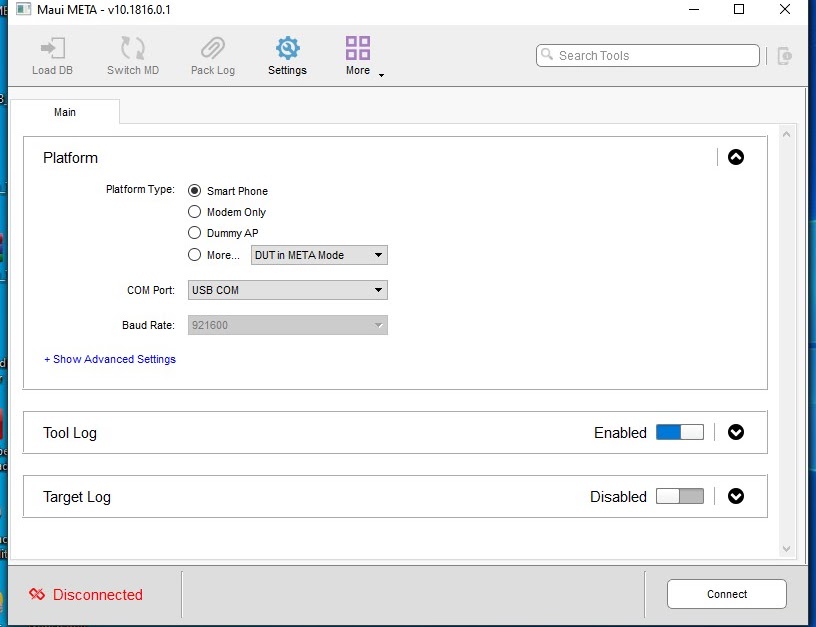This screenshot has width=816, height=627.
Task: Minimize the Maui META window
Action: 694,9
